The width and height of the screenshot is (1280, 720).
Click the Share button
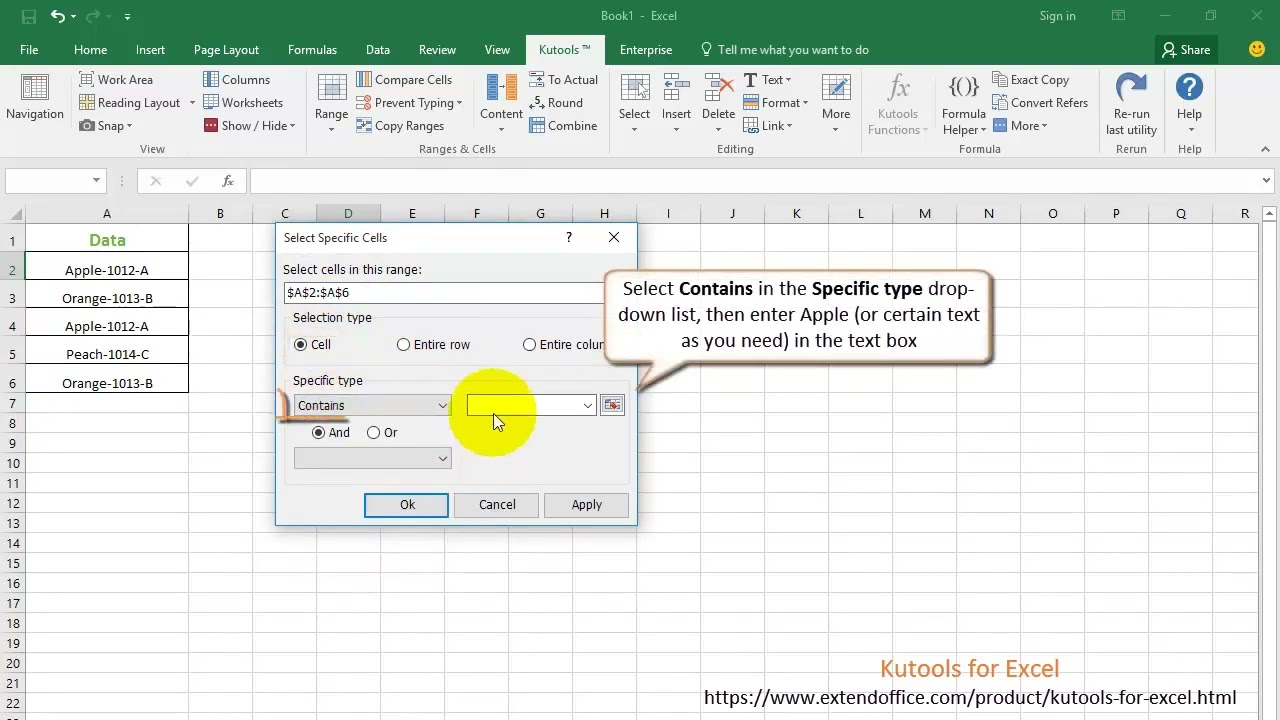[x=1186, y=50]
